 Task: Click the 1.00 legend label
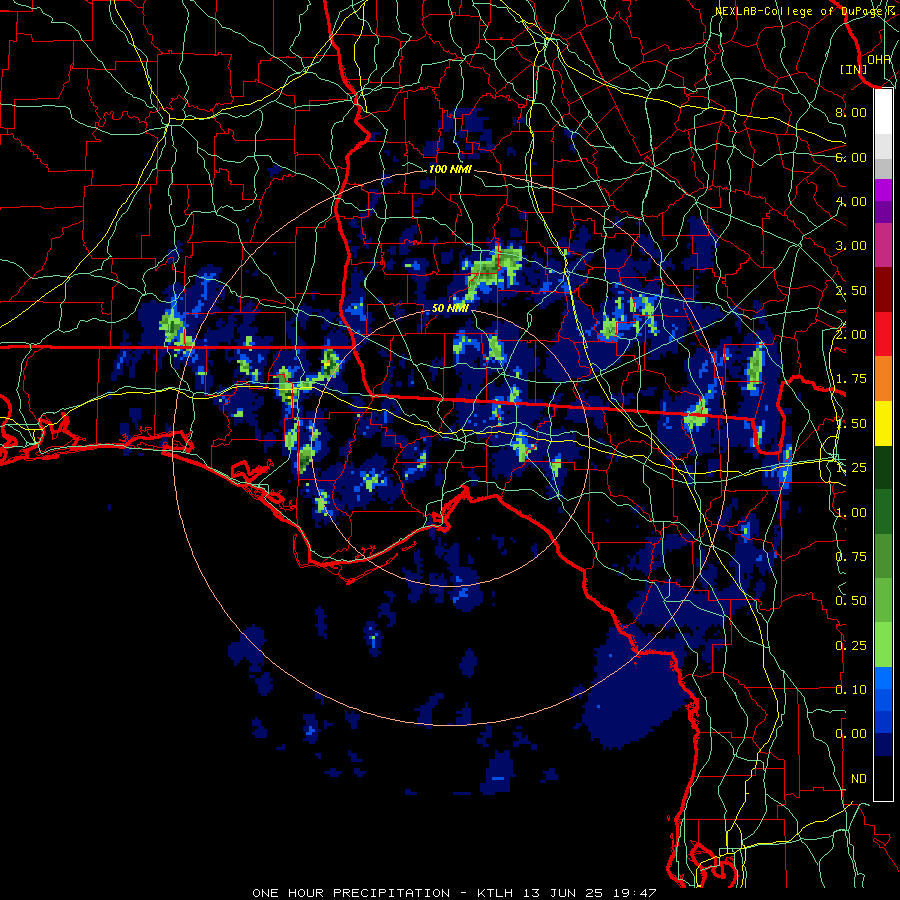(x=851, y=513)
